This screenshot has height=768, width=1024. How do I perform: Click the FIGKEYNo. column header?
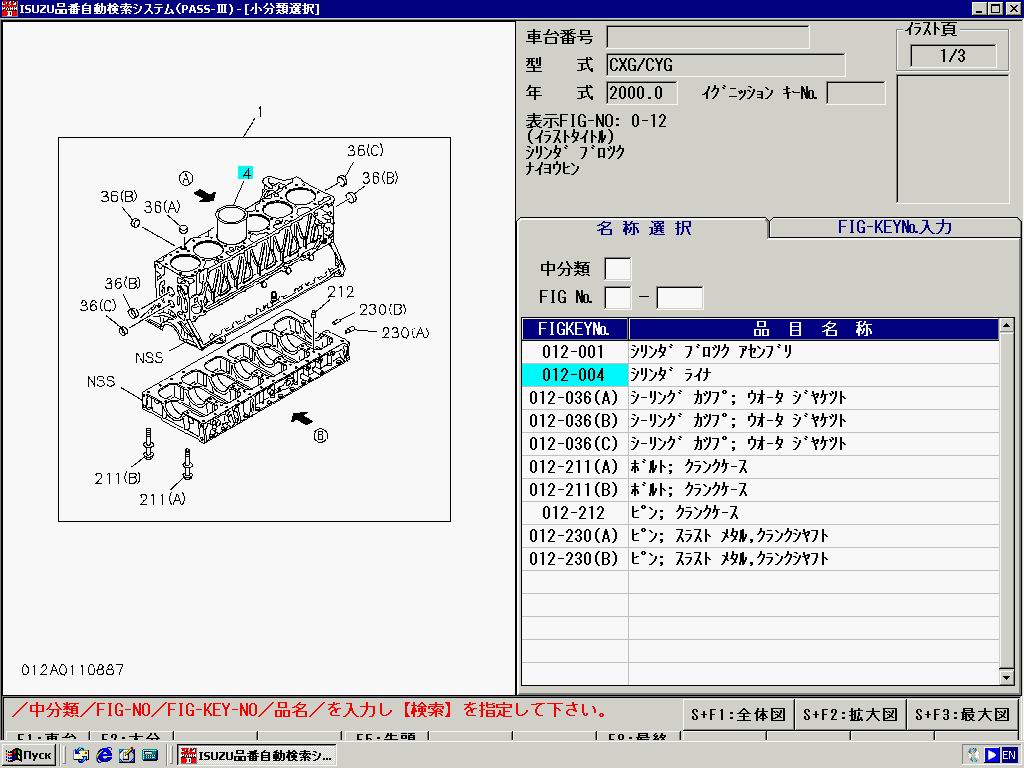(574, 329)
